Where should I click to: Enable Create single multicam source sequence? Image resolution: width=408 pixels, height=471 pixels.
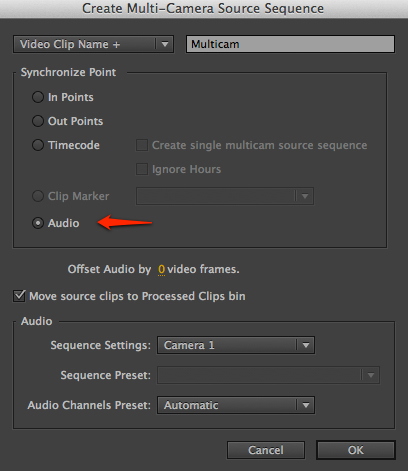click(x=142, y=145)
